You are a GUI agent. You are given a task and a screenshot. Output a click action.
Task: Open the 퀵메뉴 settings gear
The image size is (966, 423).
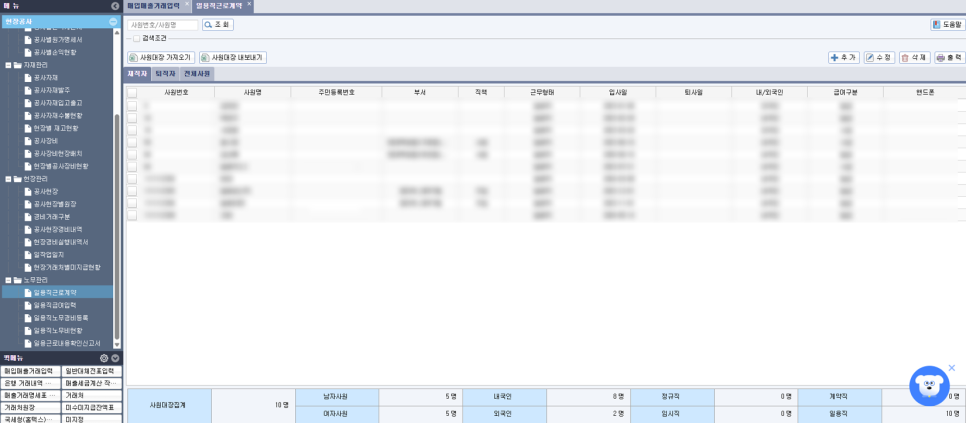[104, 358]
